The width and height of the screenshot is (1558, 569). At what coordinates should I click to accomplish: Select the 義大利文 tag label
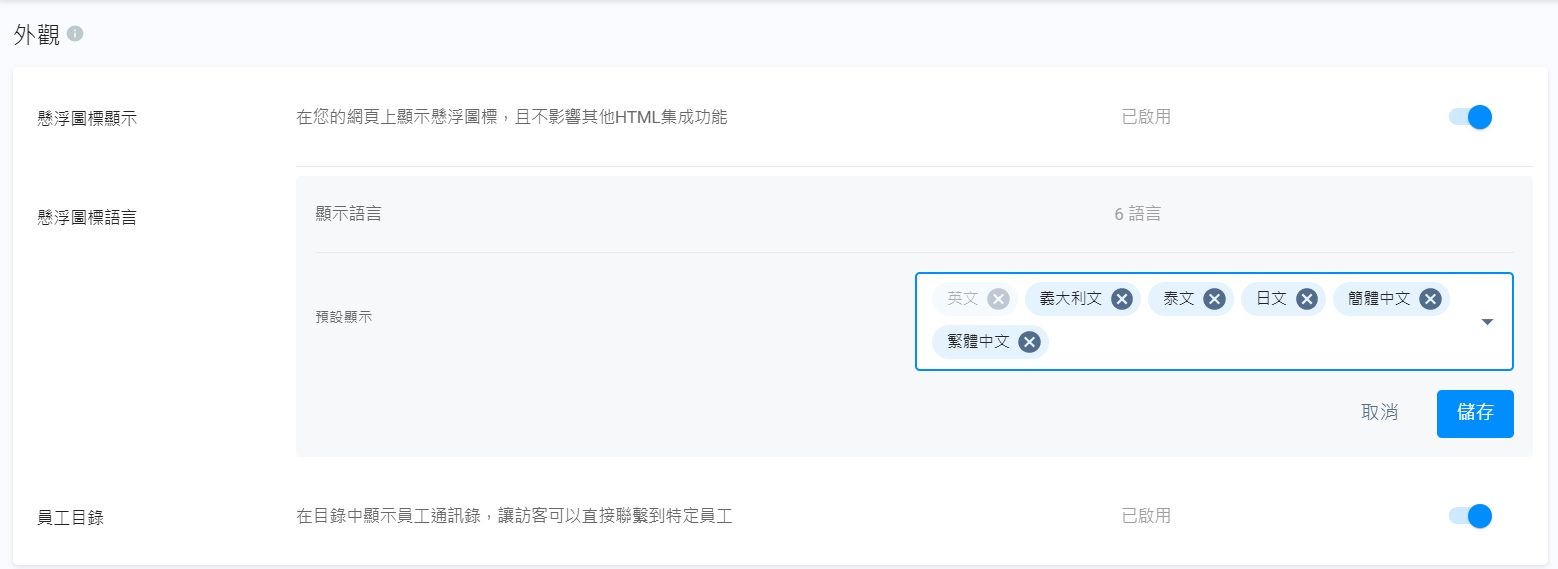[x=1070, y=299]
